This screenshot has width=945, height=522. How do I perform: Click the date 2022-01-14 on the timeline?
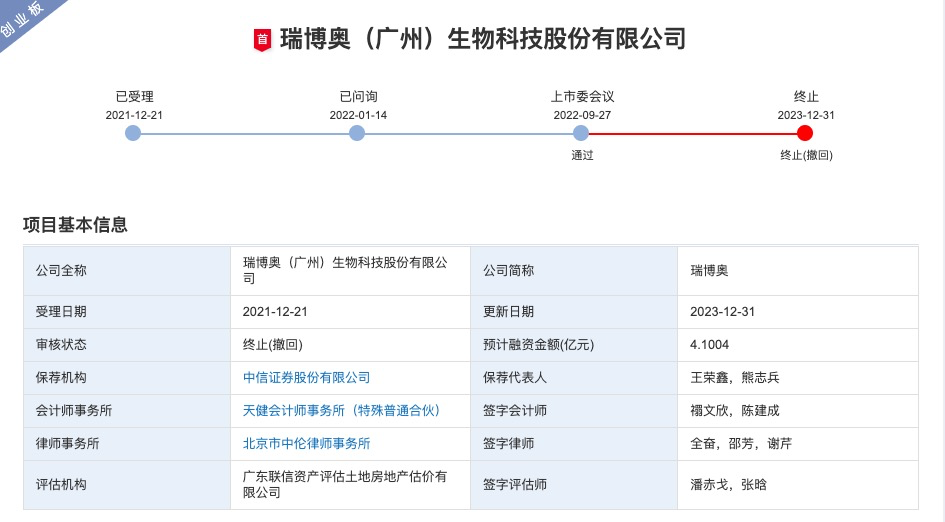coord(358,115)
